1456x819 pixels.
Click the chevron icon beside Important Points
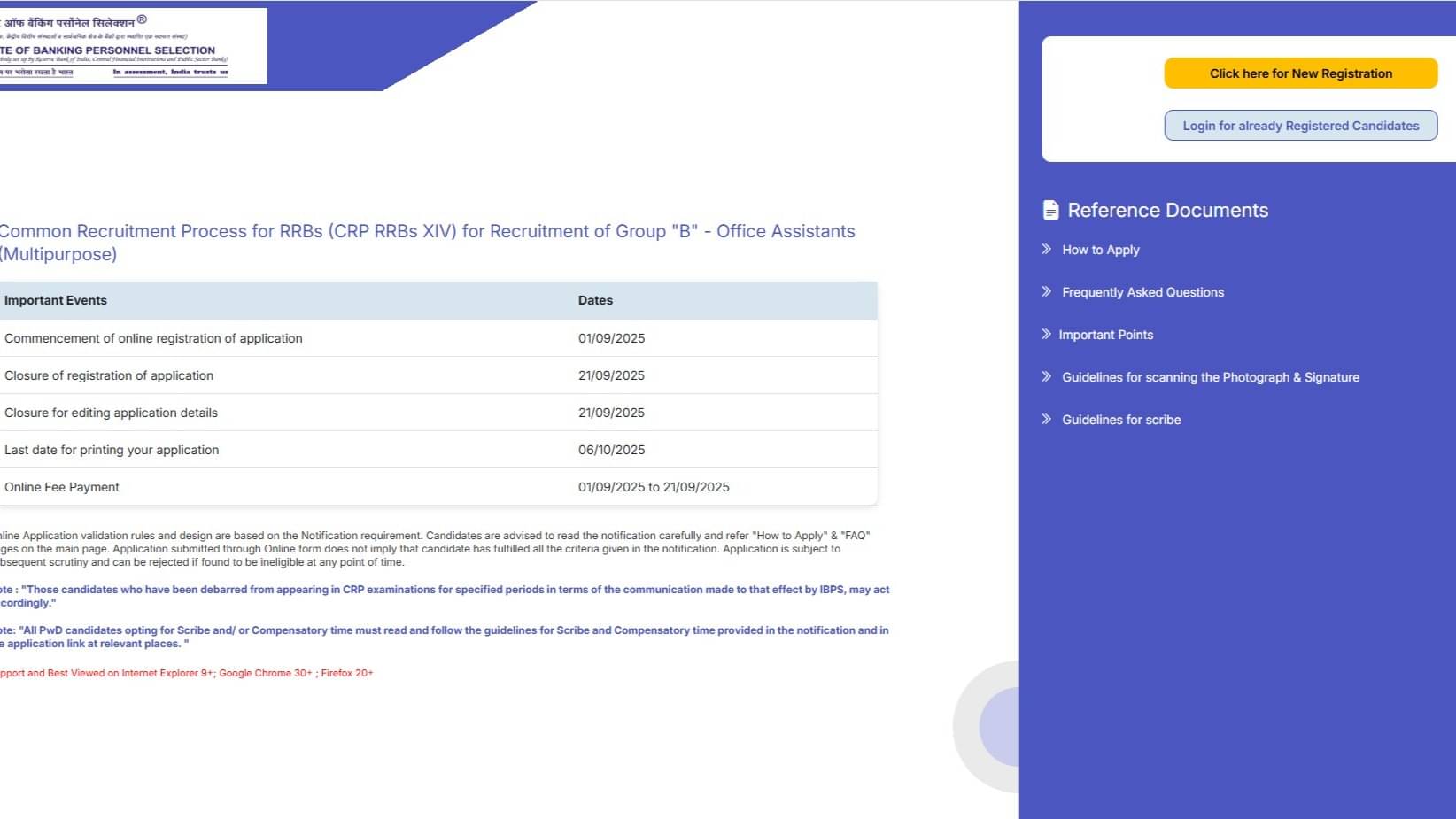[1047, 335]
